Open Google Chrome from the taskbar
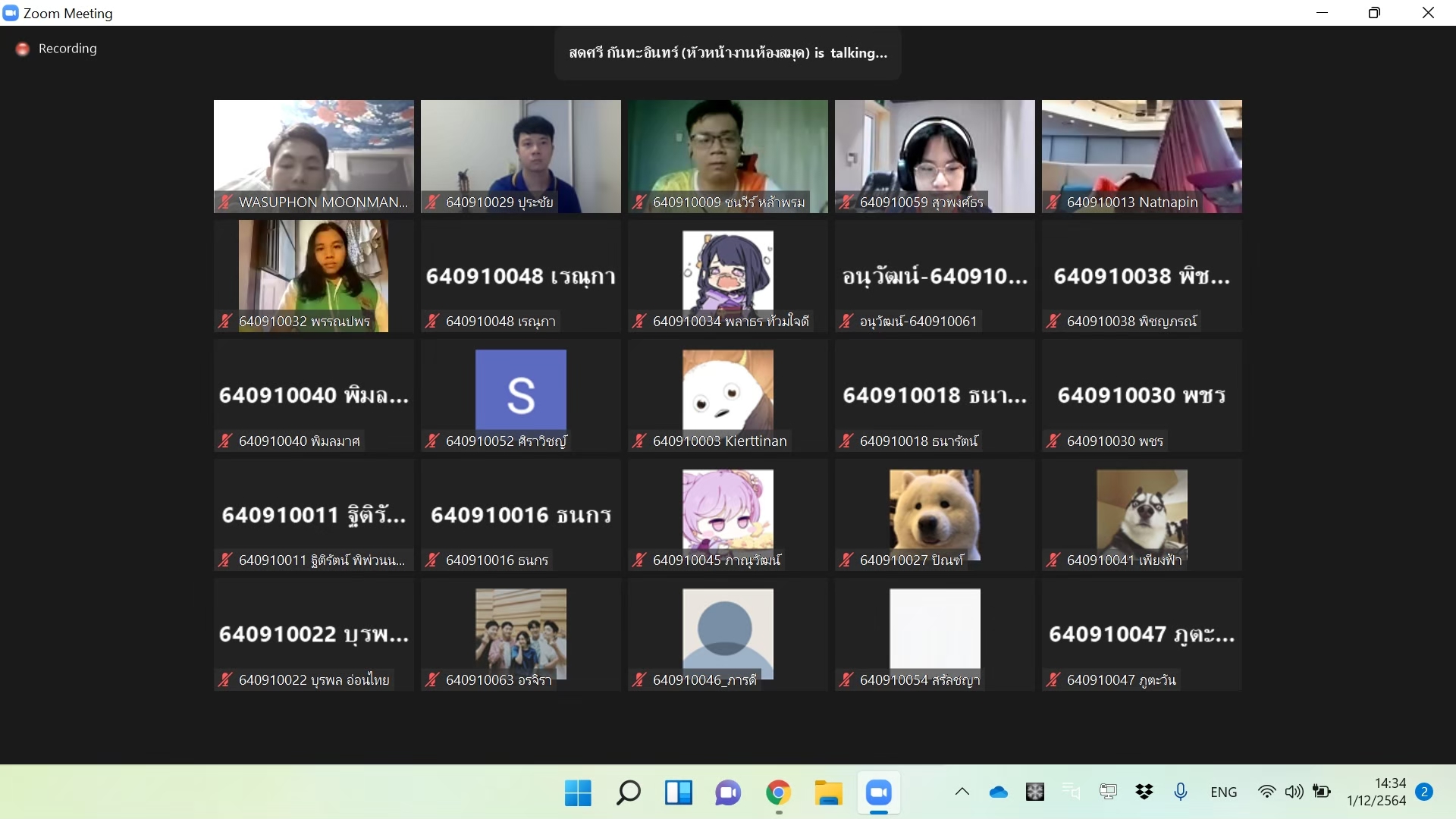 (x=778, y=792)
